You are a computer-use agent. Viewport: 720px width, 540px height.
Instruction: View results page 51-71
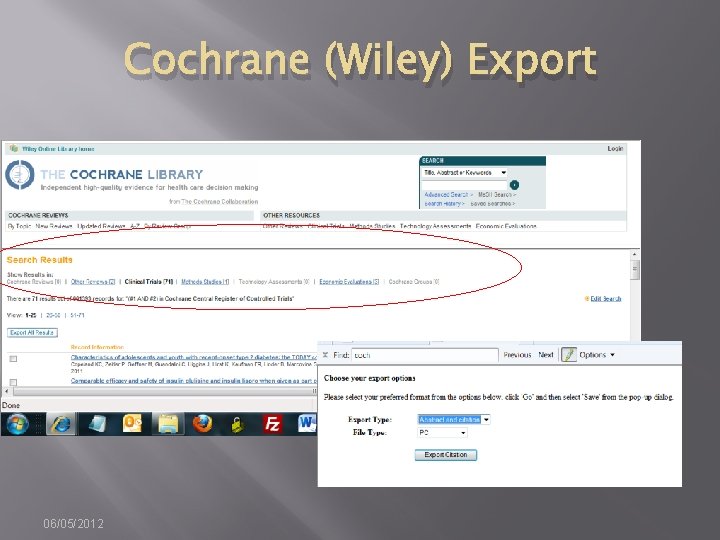[x=77, y=315]
